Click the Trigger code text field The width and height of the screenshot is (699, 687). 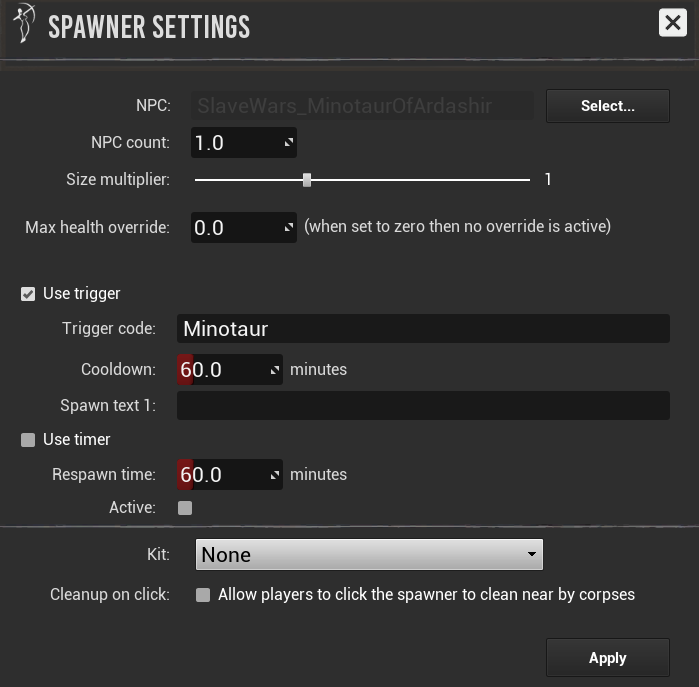(x=423, y=328)
